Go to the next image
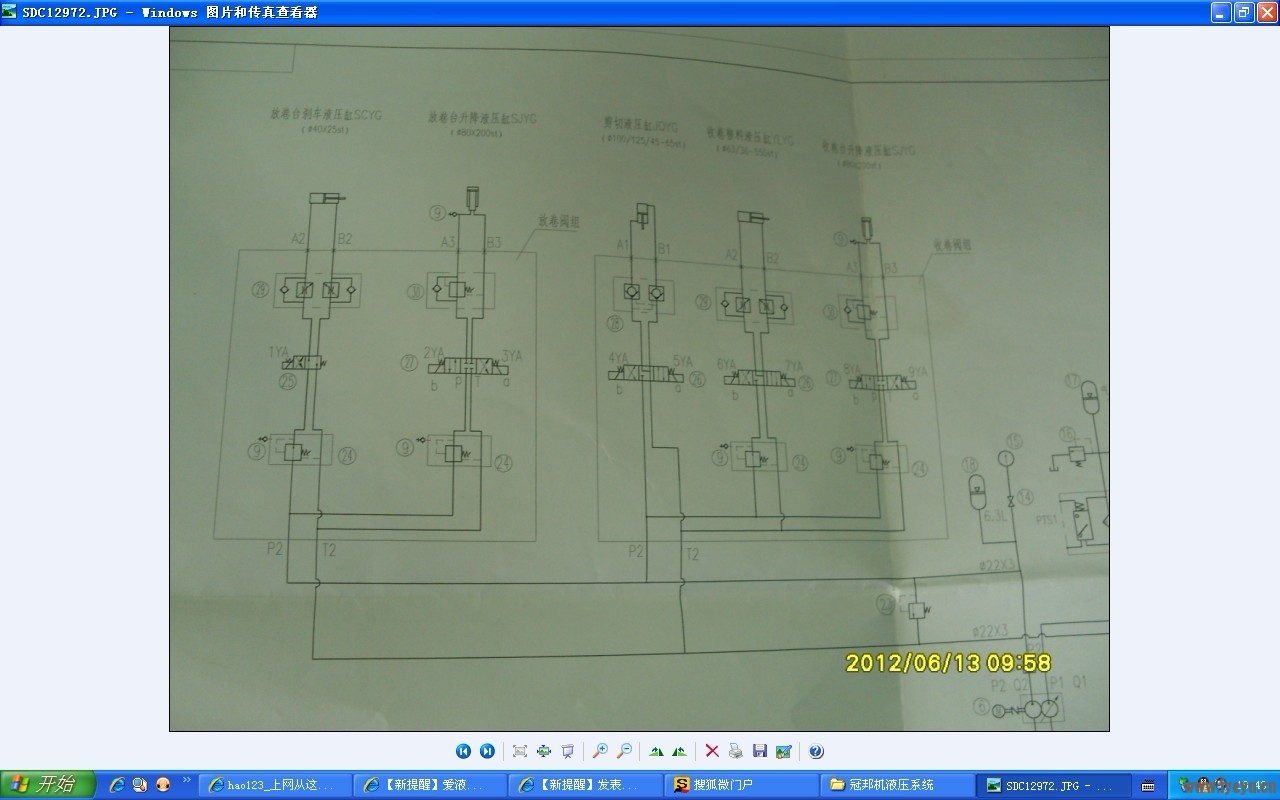The height and width of the screenshot is (800, 1280). tap(487, 751)
